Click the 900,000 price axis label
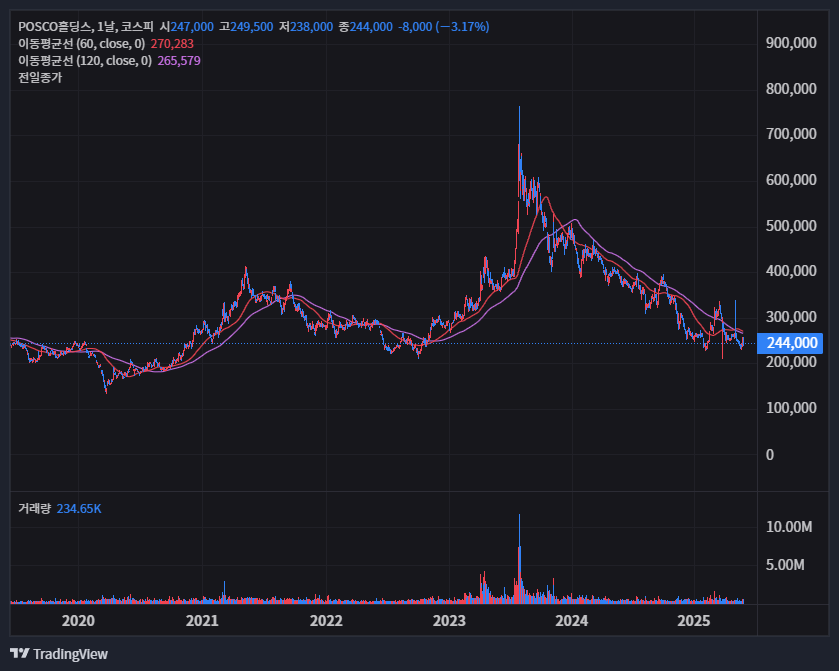 (x=791, y=43)
